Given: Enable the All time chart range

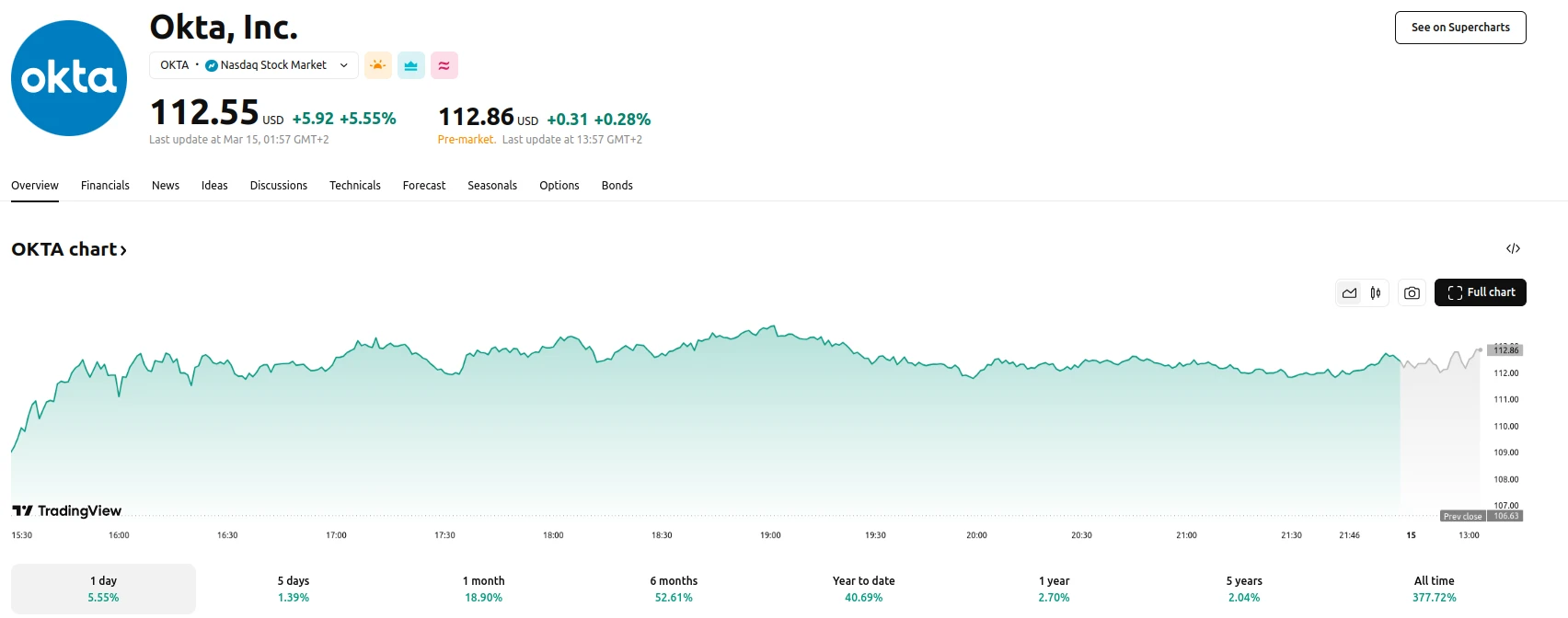Looking at the screenshot, I should click(x=1434, y=588).
